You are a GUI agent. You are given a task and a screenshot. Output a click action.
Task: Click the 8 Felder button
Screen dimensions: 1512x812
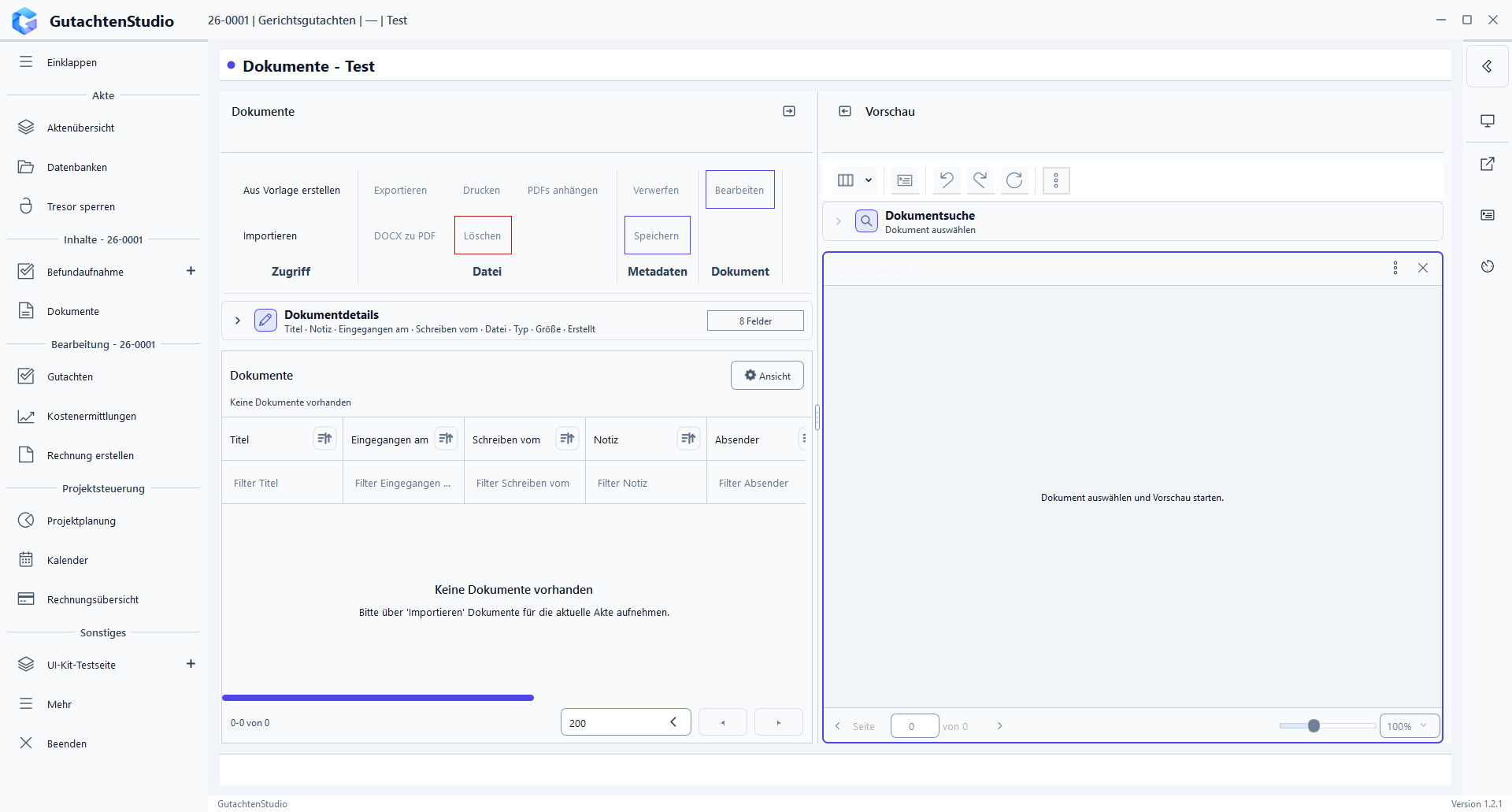click(x=755, y=321)
